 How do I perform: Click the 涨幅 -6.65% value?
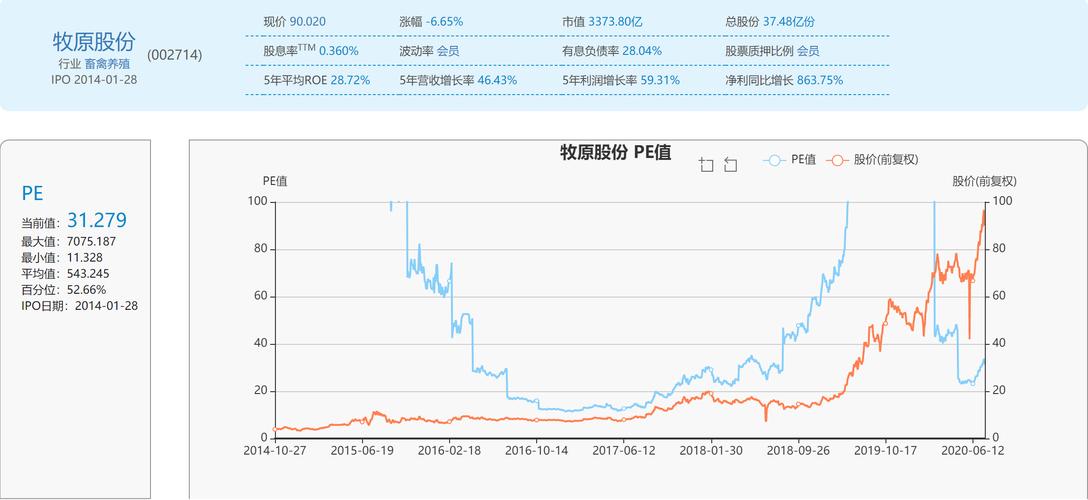(444, 21)
